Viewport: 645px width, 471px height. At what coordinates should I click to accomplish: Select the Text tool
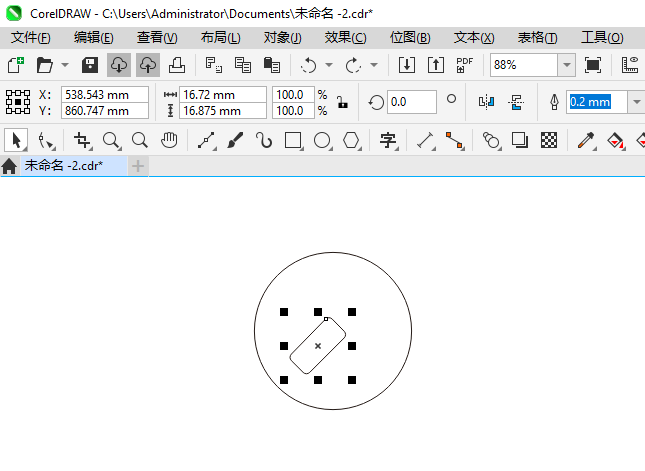click(x=388, y=141)
